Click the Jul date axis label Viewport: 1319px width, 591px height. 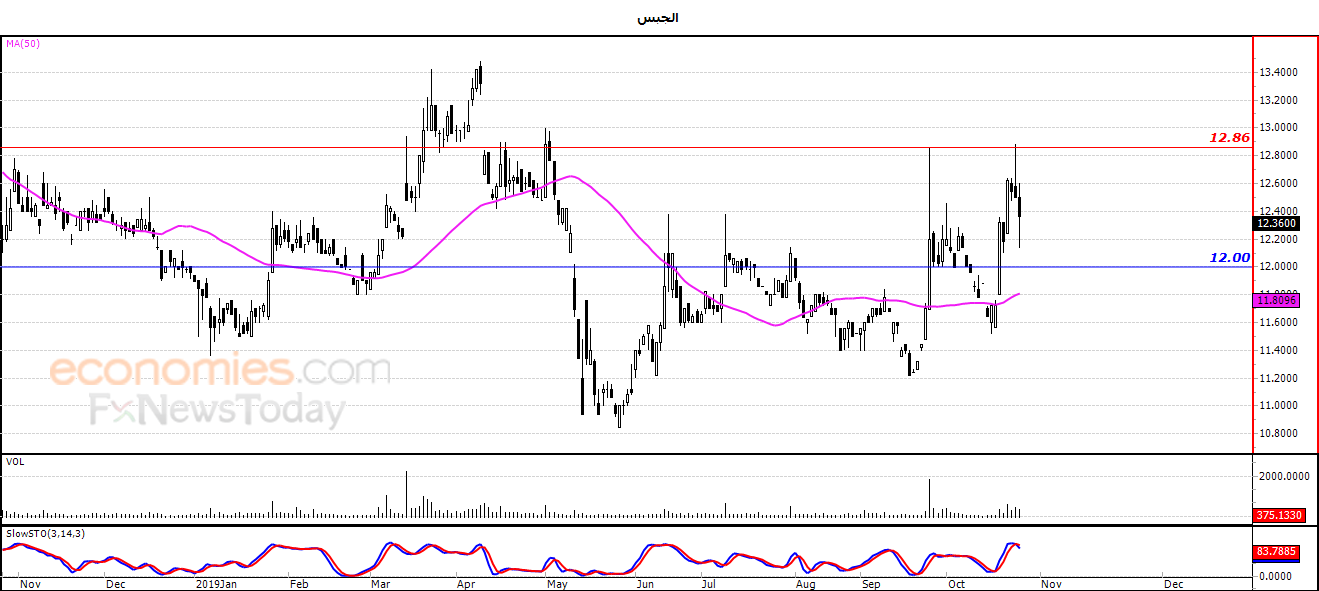710,583
